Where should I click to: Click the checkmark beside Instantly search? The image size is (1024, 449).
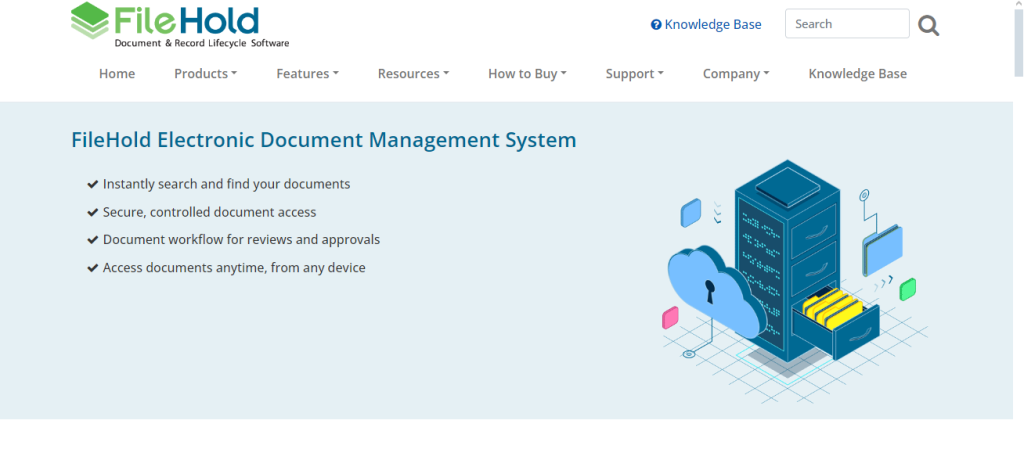(92, 184)
